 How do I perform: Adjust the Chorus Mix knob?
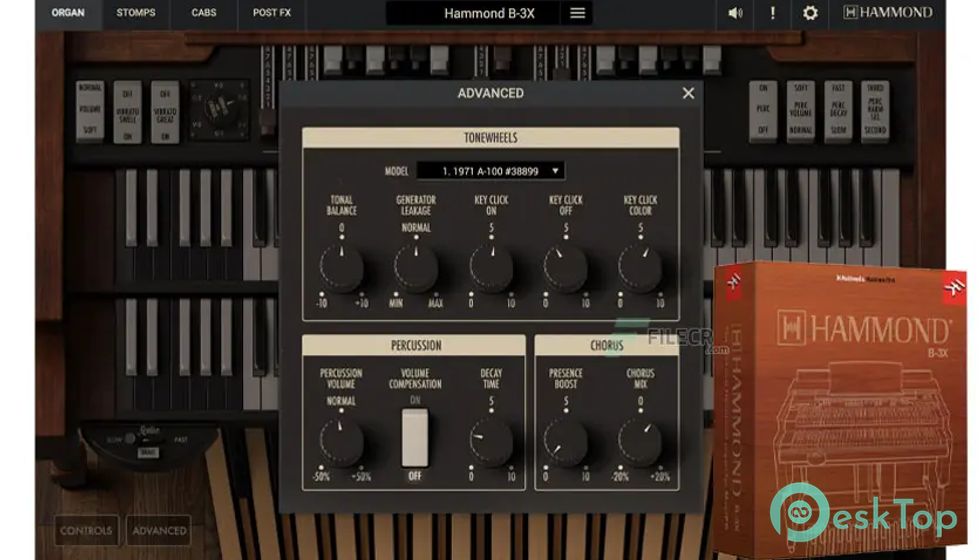640,442
